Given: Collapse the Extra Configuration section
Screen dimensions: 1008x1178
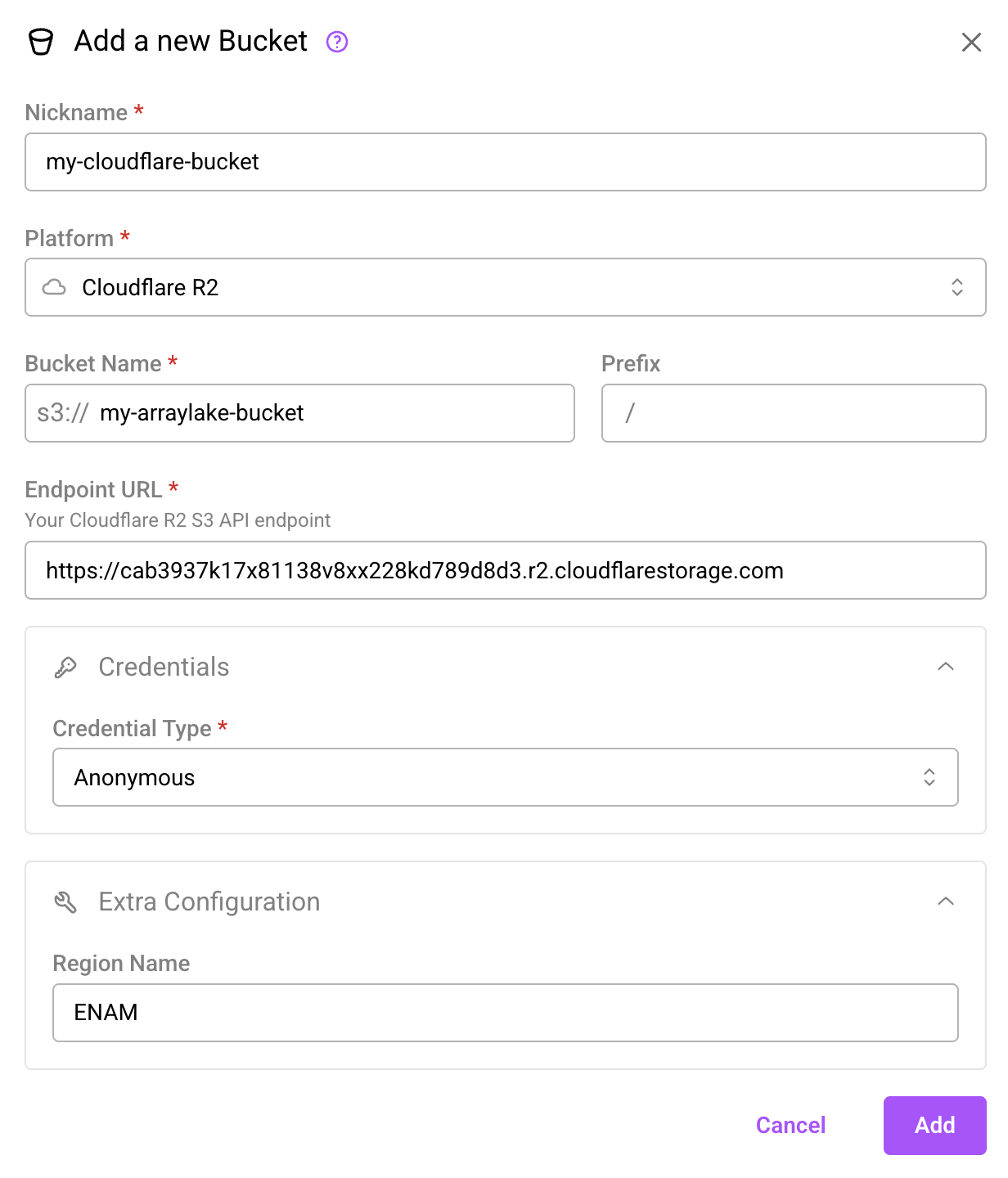Looking at the screenshot, I should coord(947,901).
